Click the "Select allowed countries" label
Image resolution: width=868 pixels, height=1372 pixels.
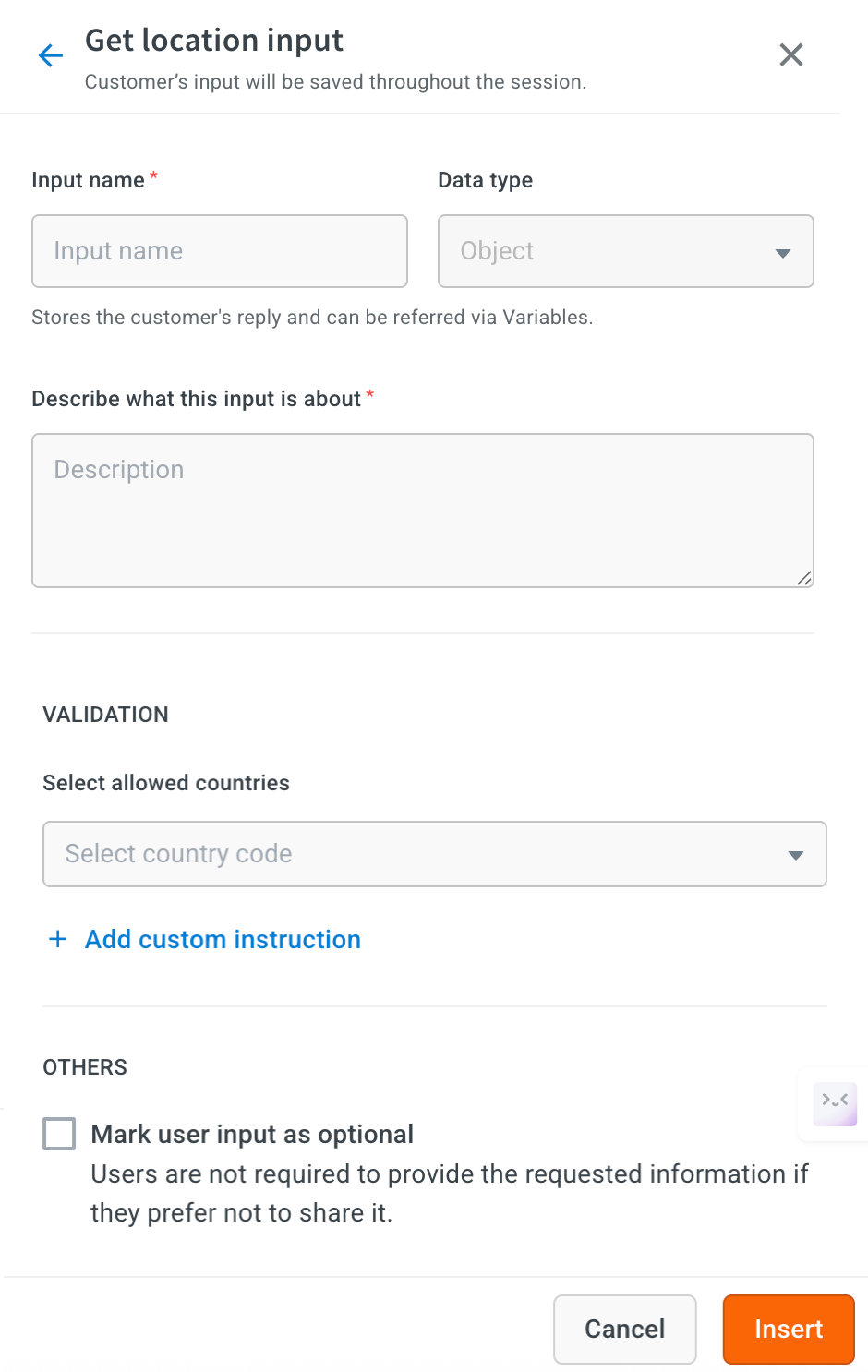166,783
